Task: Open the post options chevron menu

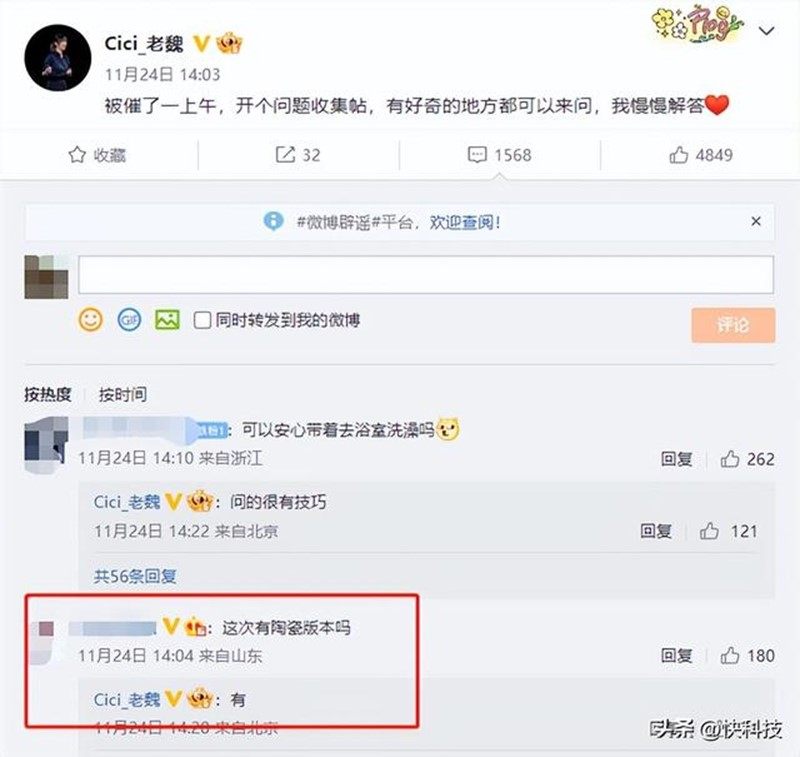Action: click(766, 31)
